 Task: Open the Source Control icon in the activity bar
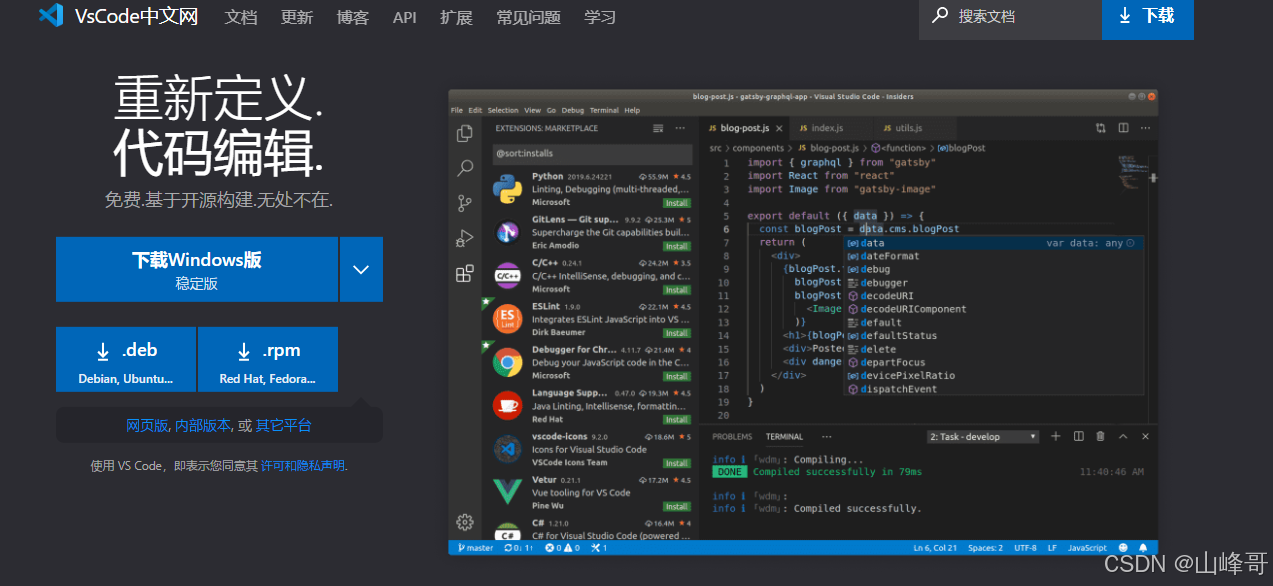(x=465, y=203)
